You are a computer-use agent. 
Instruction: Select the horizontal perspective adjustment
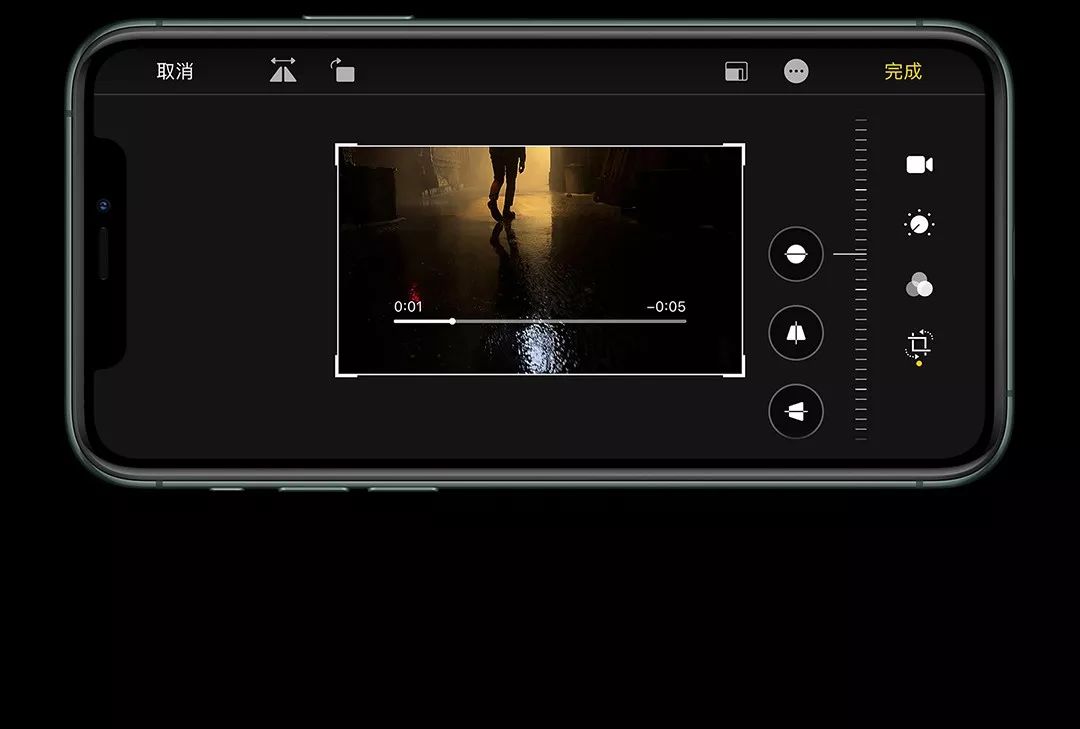[796, 412]
